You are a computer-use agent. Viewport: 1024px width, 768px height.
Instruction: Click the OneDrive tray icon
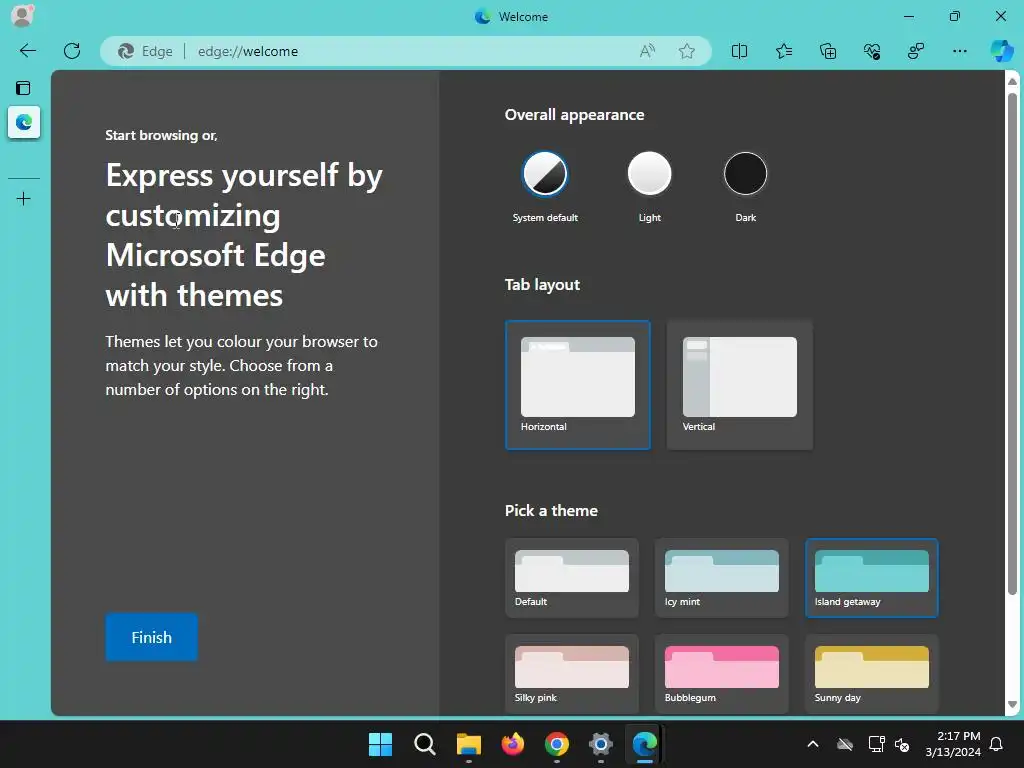click(845, 744)
